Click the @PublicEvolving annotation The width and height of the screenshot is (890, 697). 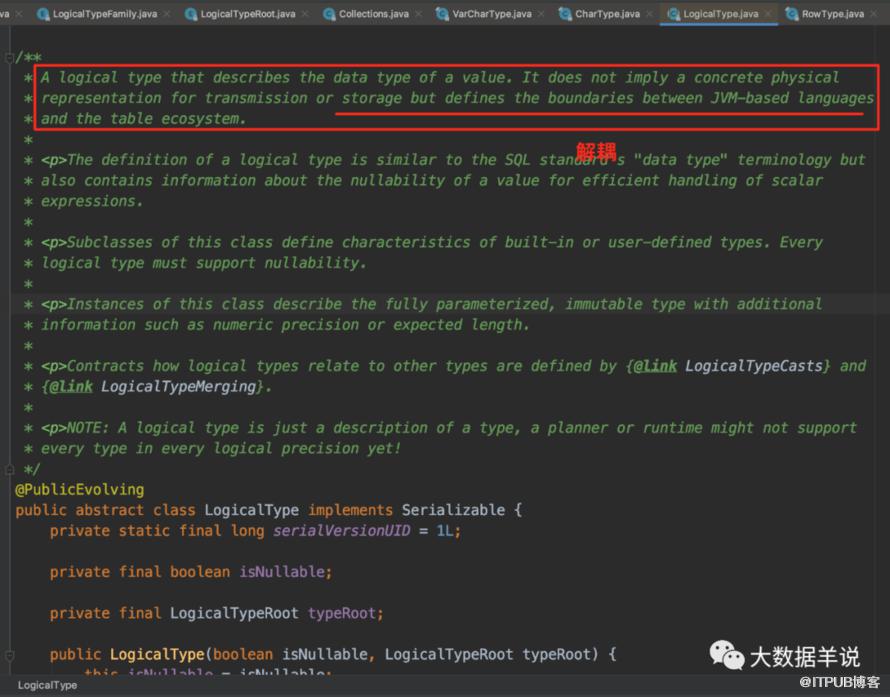(x=79, y=489)
